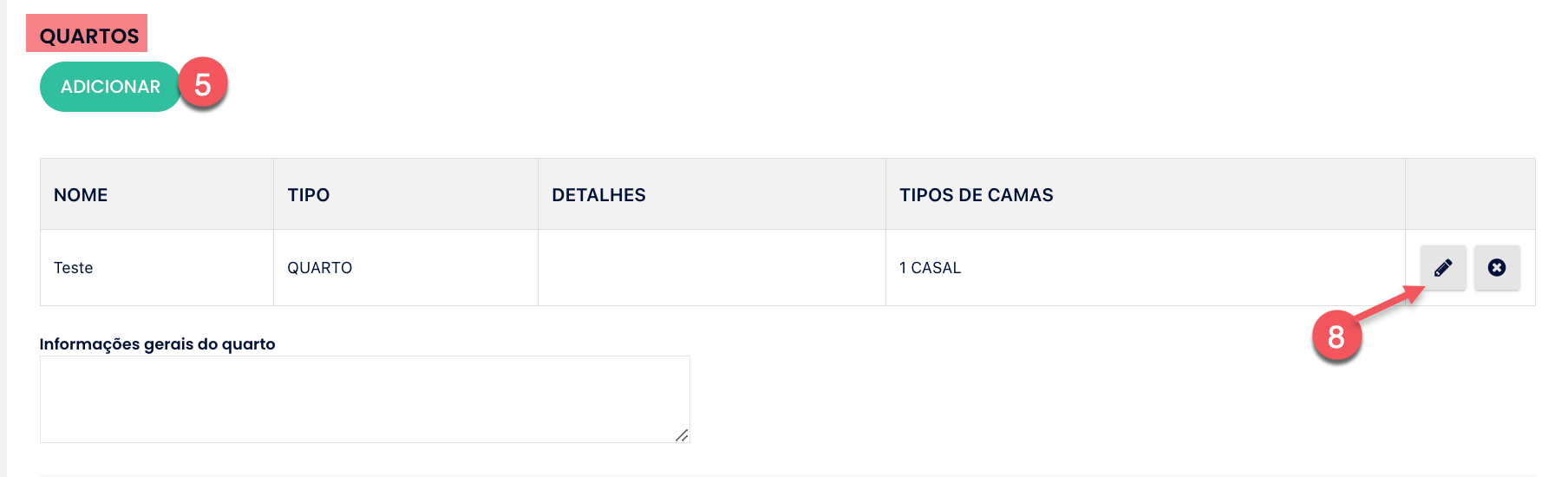Click the empty Detalhes cell in Teste row
Viewport: 1568px width, 477px height.
pyautogui.click(x=712, y=268)
